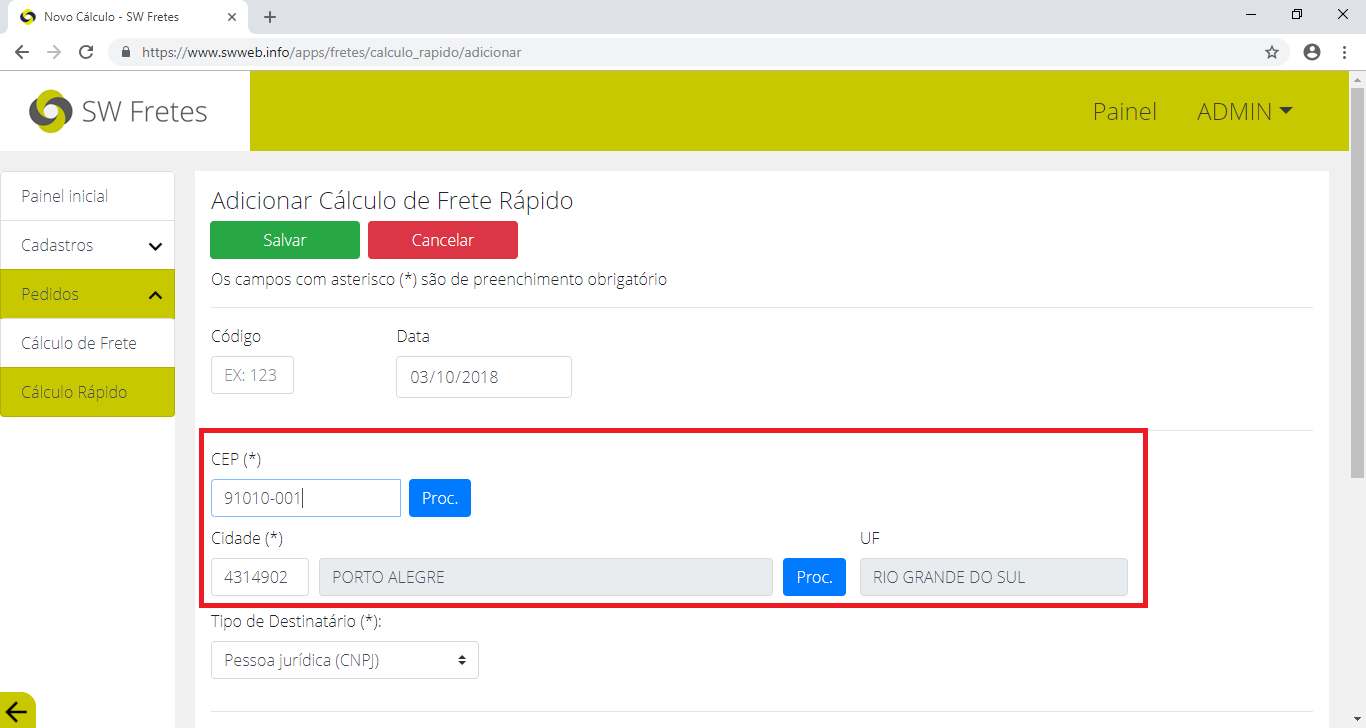This screenshot has height=728, width=1366.
Task: Click the green Salvar button
Action: point(285,240)
